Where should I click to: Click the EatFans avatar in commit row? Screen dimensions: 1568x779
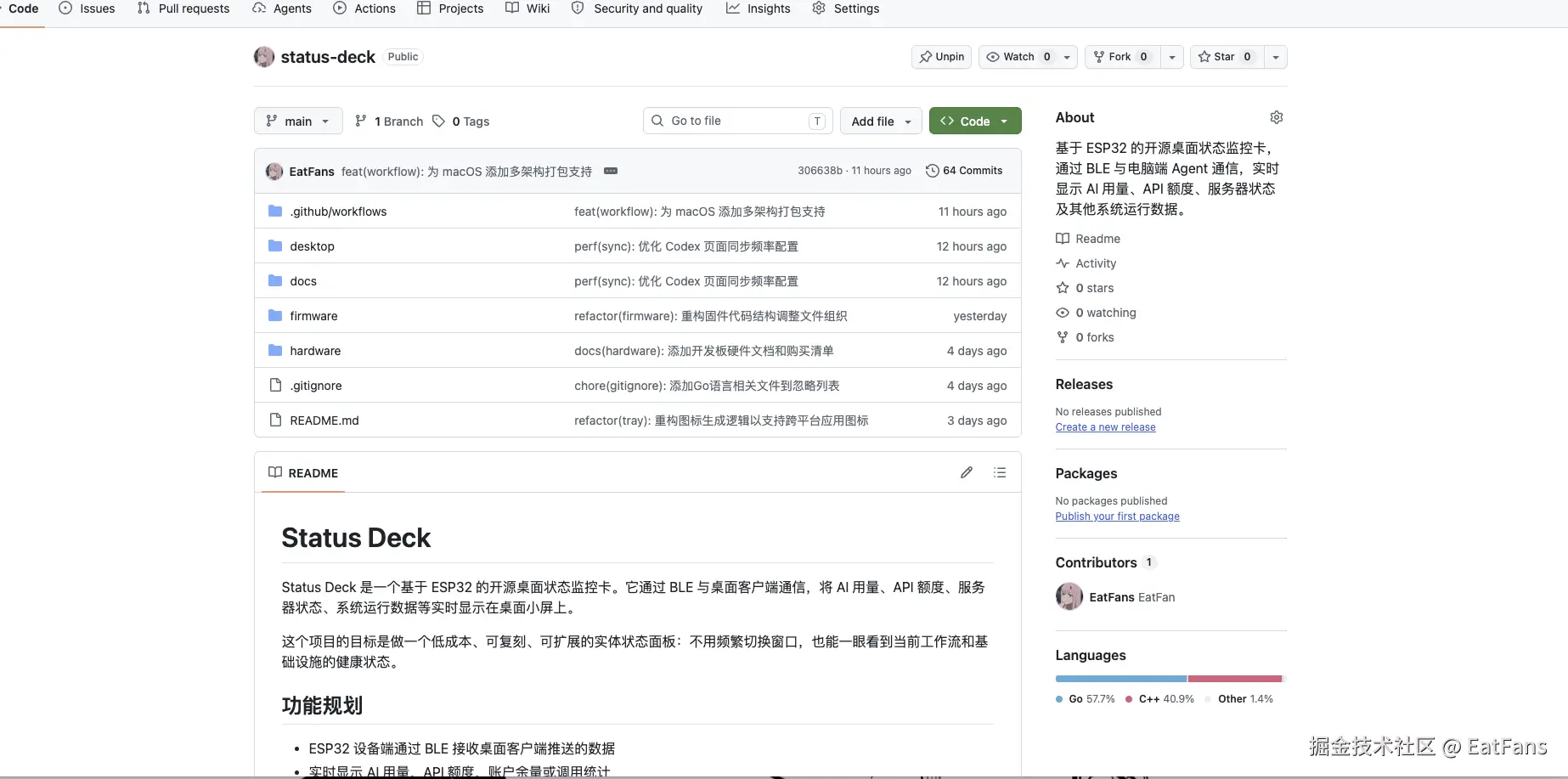coord(274,171)
